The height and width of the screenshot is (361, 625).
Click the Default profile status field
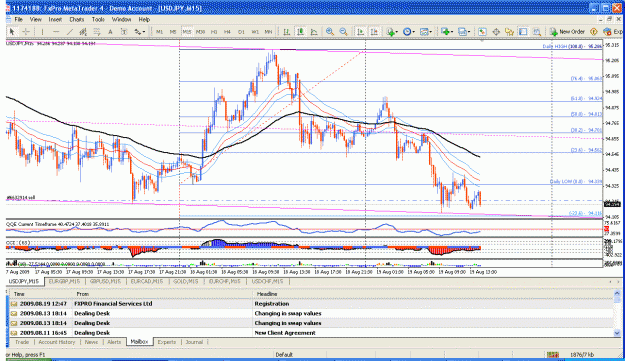(x=284, y=354)
